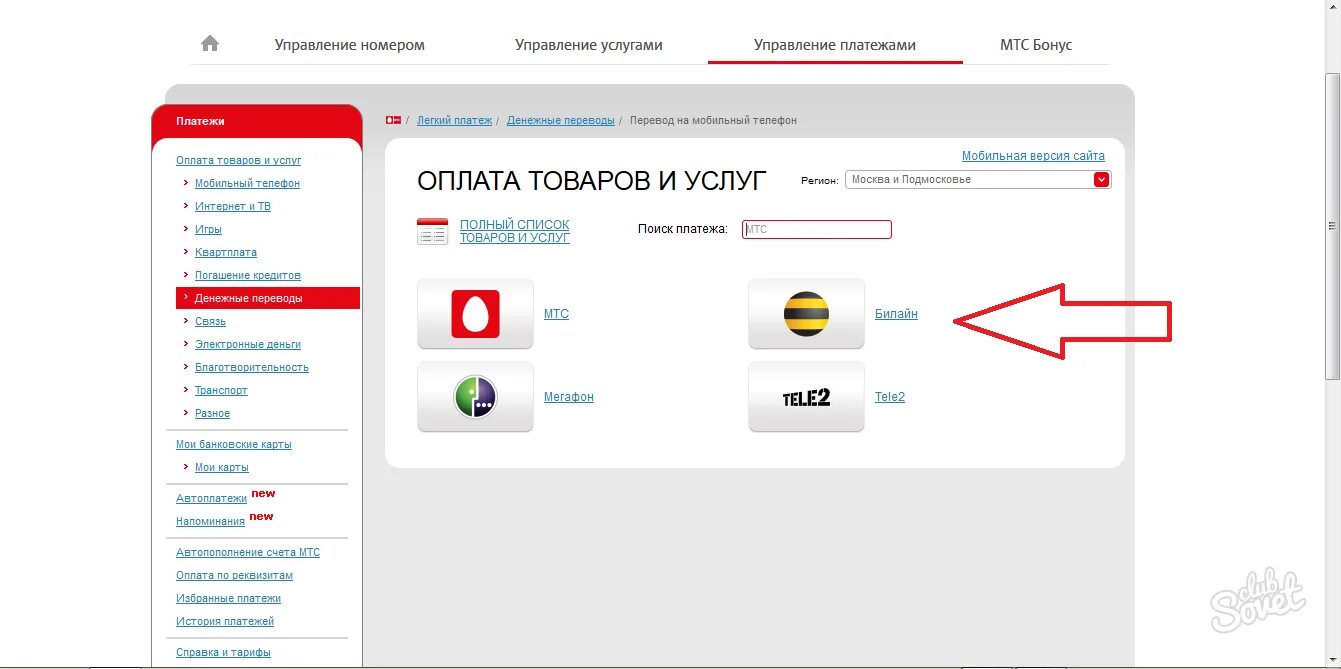Open Мои банковские карты link

(x=234, y=444)
